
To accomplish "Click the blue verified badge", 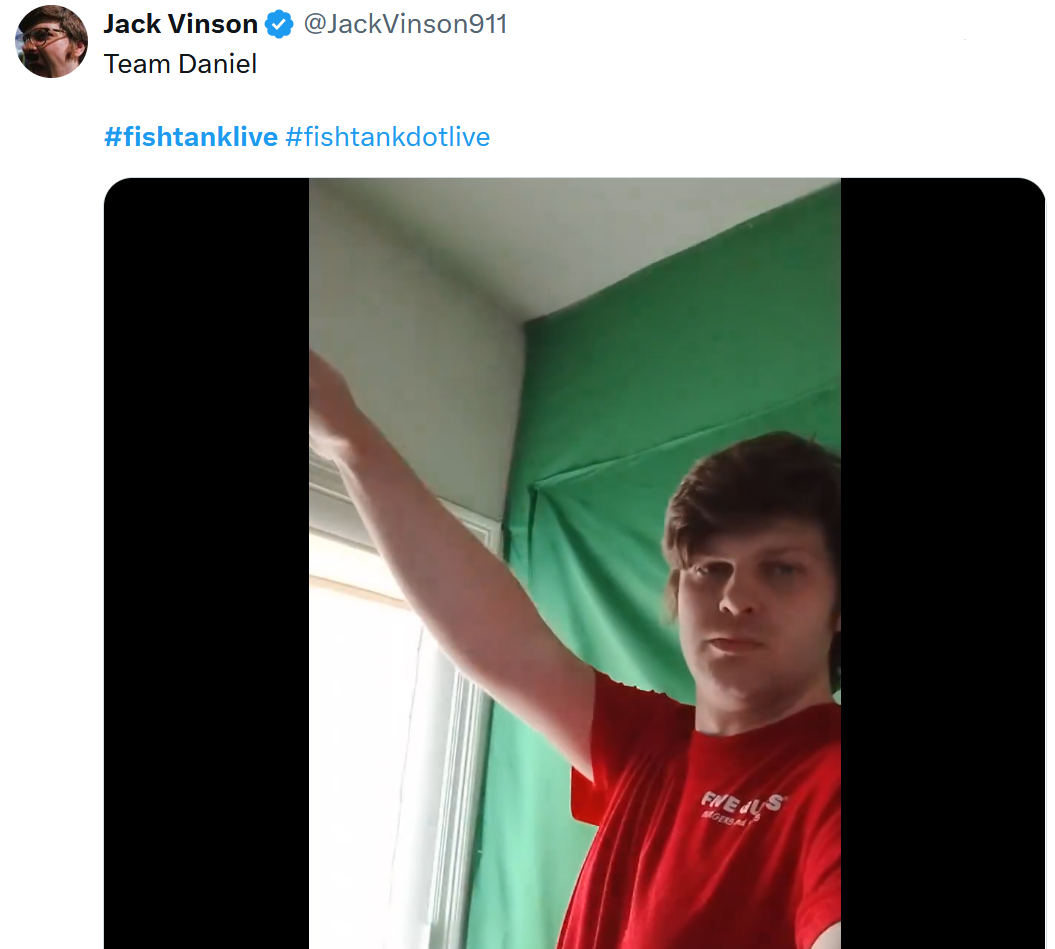I will click(279, 25).
